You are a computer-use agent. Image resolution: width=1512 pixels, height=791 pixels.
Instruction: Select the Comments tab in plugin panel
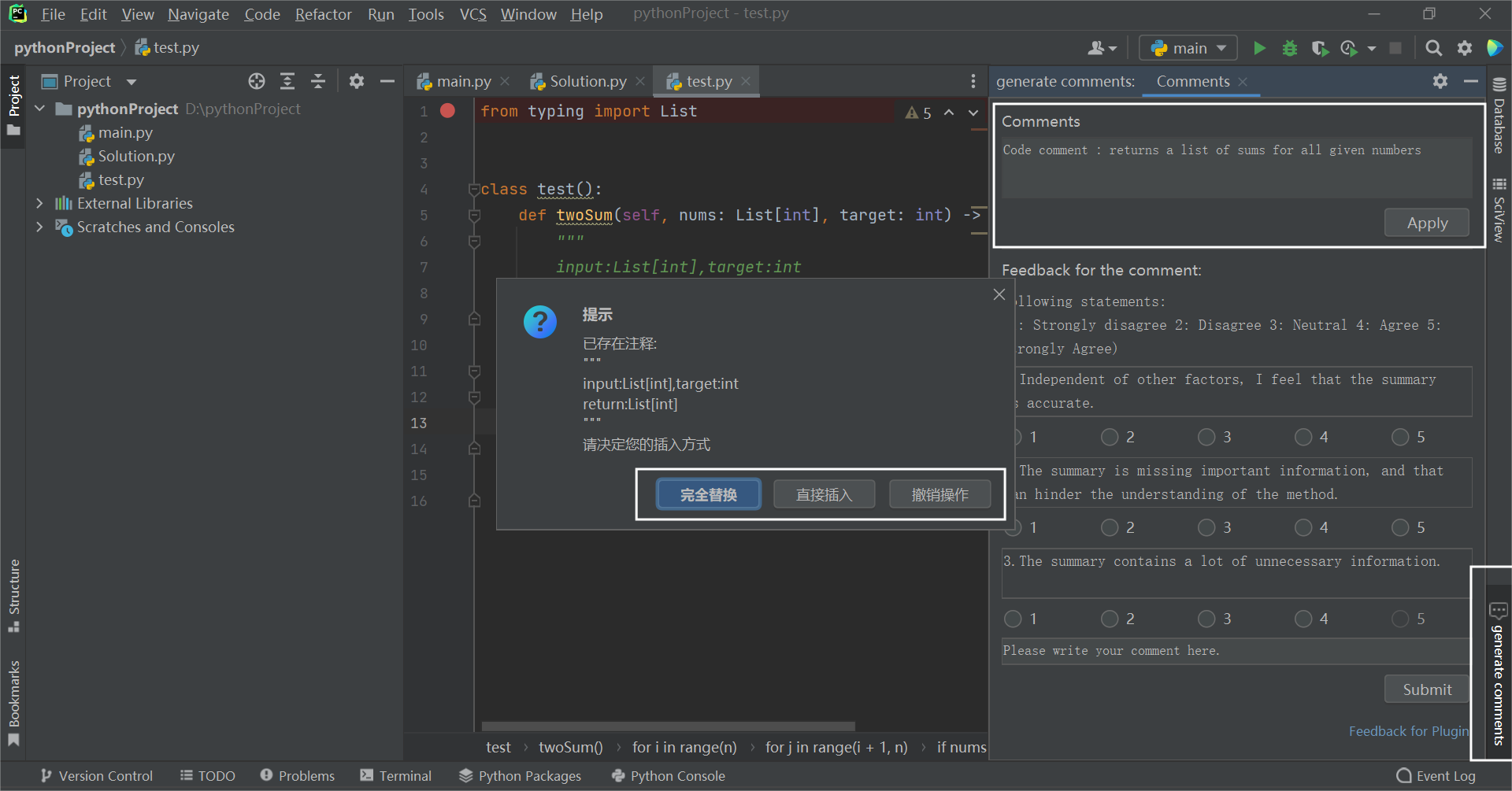[x=1192, y=81]
